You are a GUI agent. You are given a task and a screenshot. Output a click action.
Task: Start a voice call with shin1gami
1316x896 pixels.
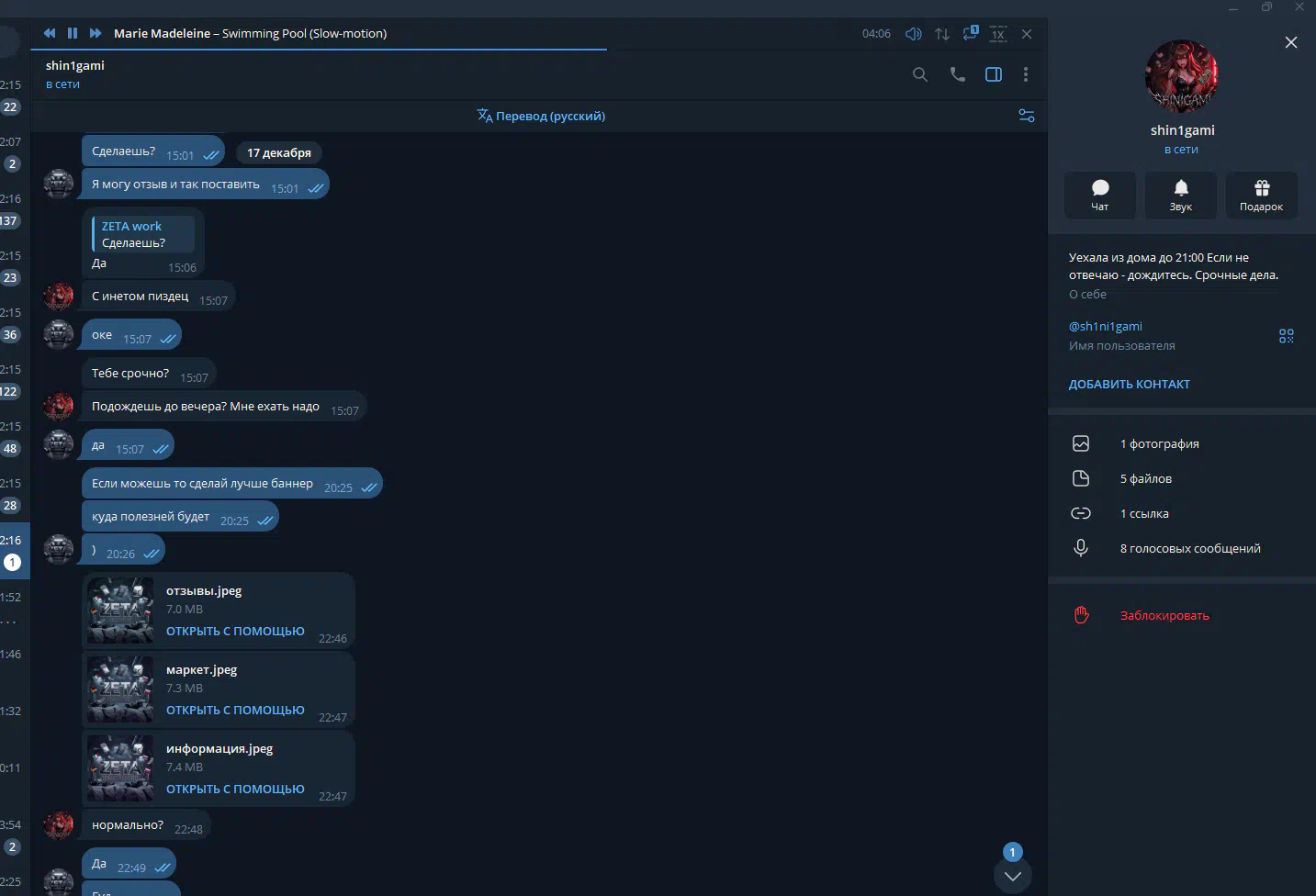(x=957, y=74)
